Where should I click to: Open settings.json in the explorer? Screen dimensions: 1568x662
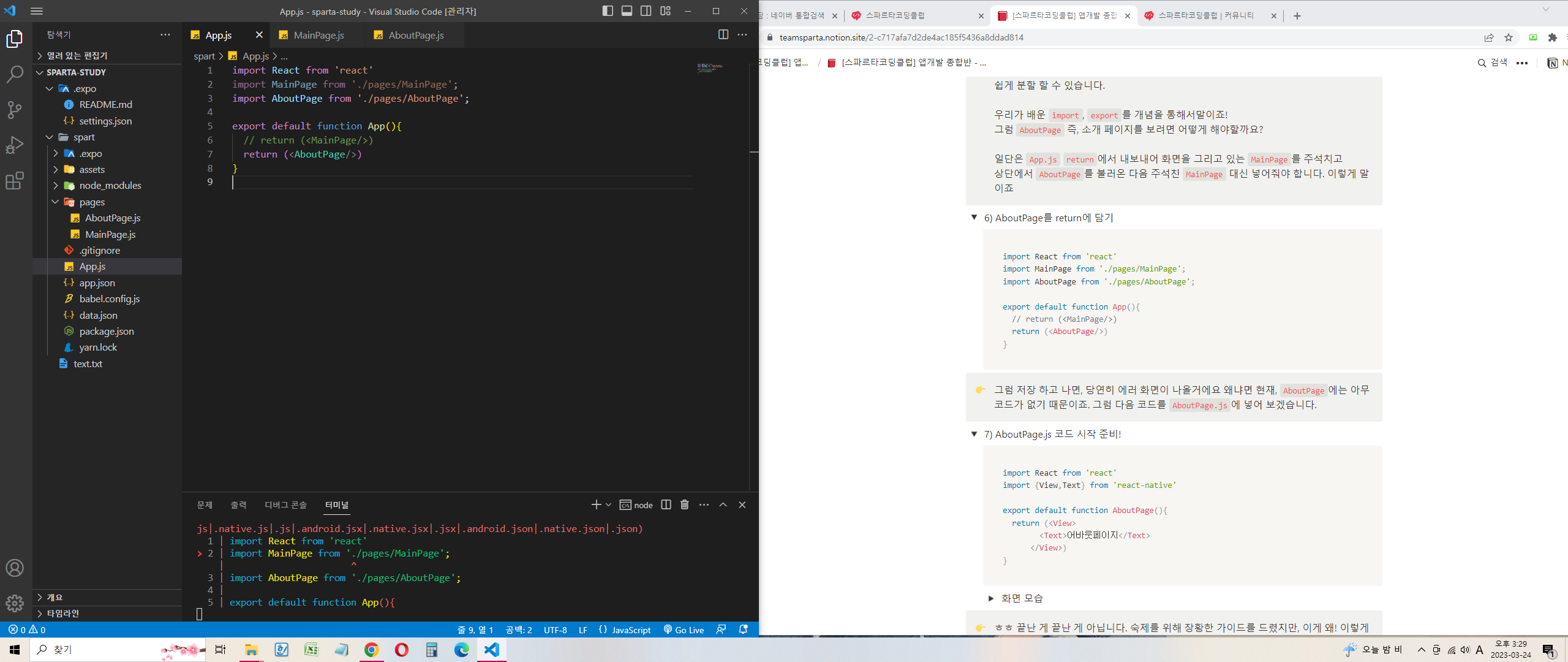pos(107,121)
